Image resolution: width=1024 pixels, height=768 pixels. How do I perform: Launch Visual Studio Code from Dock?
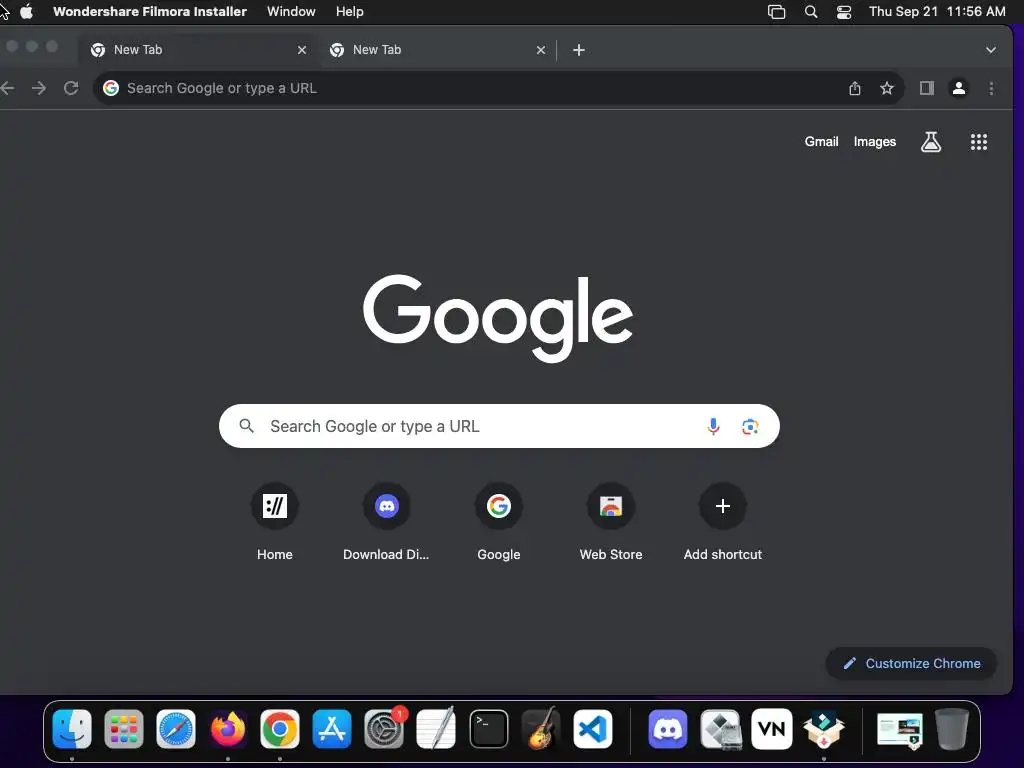click(592, 729)
